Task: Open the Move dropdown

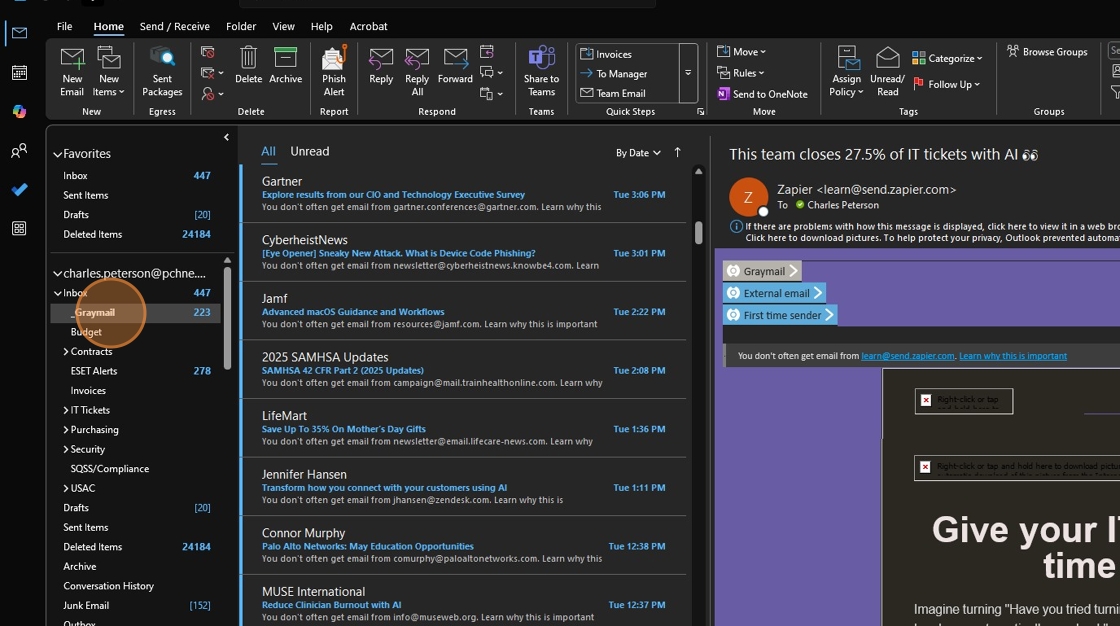Action: [741, 51]
